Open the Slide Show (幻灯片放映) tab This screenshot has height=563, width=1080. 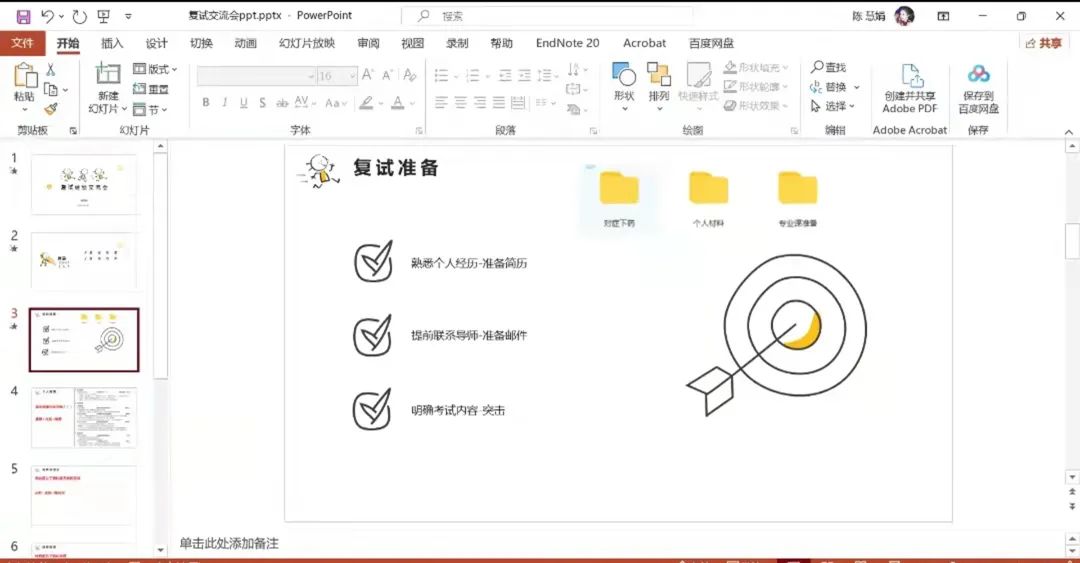coord(307,43)
